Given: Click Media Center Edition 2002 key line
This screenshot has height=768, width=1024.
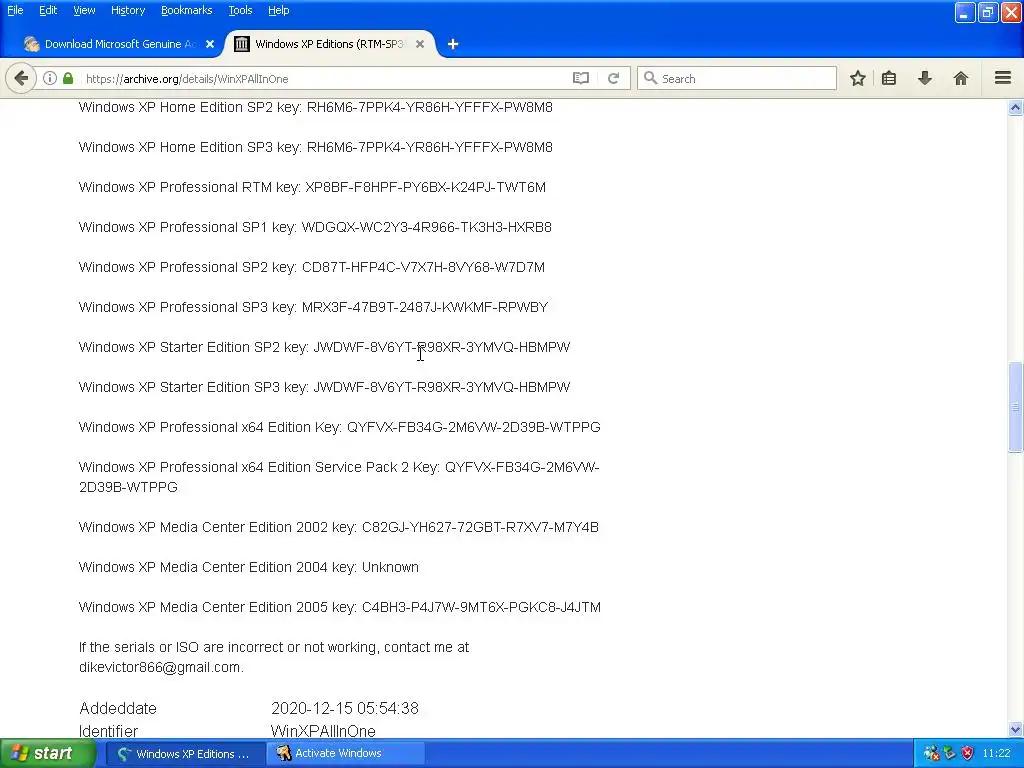Looking at the screenshot, I should 338,527.
